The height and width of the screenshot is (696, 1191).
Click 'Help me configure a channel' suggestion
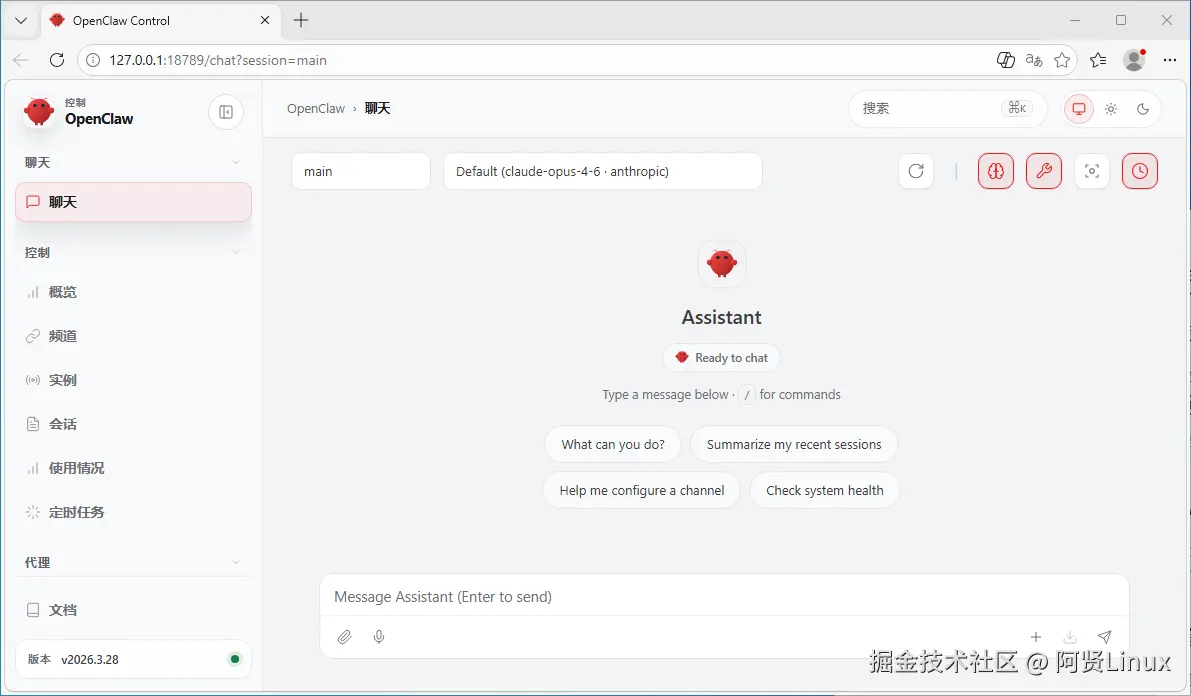(642, 491)
